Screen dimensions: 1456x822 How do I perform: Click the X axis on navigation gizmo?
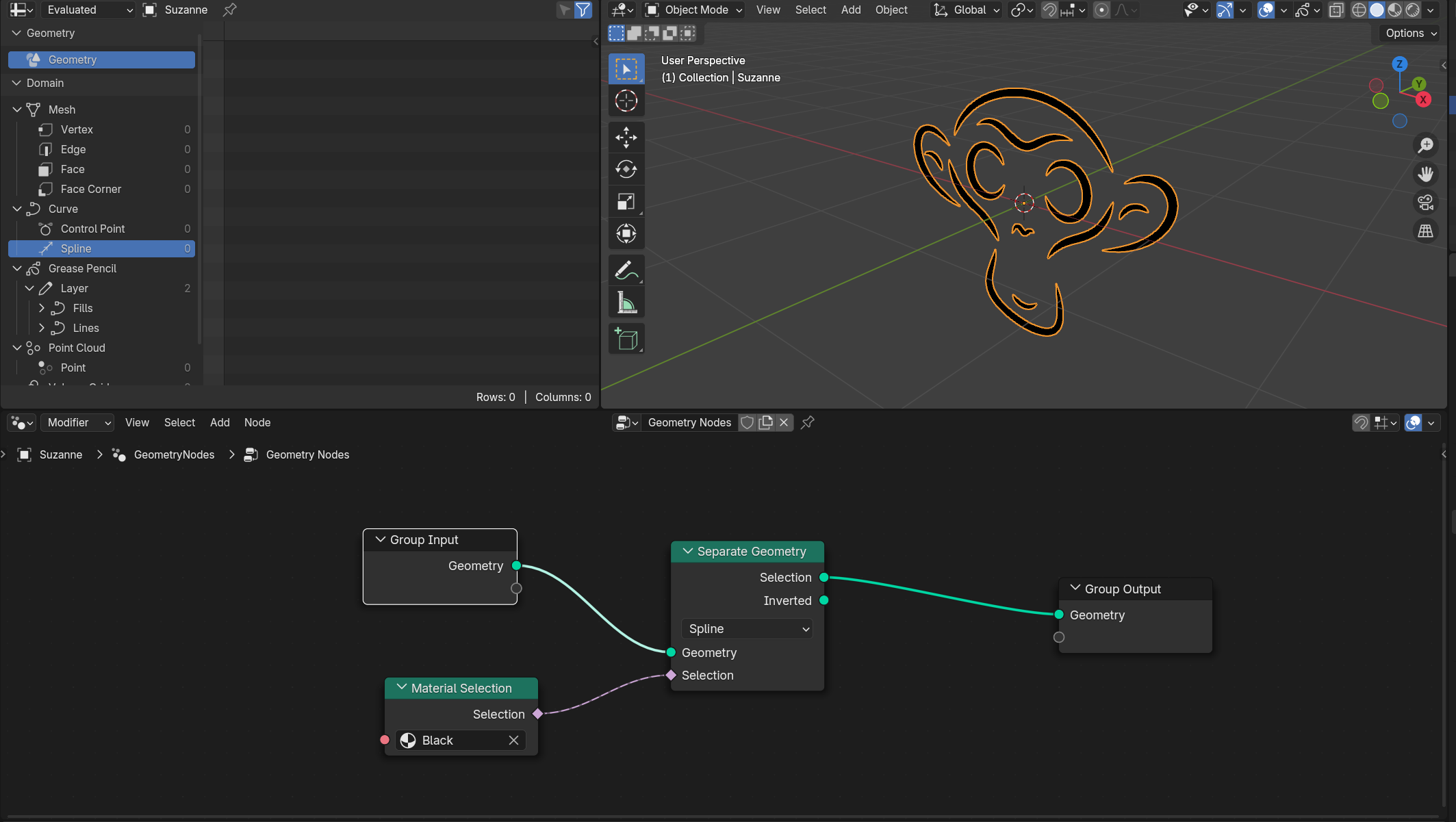(1423, 100)
